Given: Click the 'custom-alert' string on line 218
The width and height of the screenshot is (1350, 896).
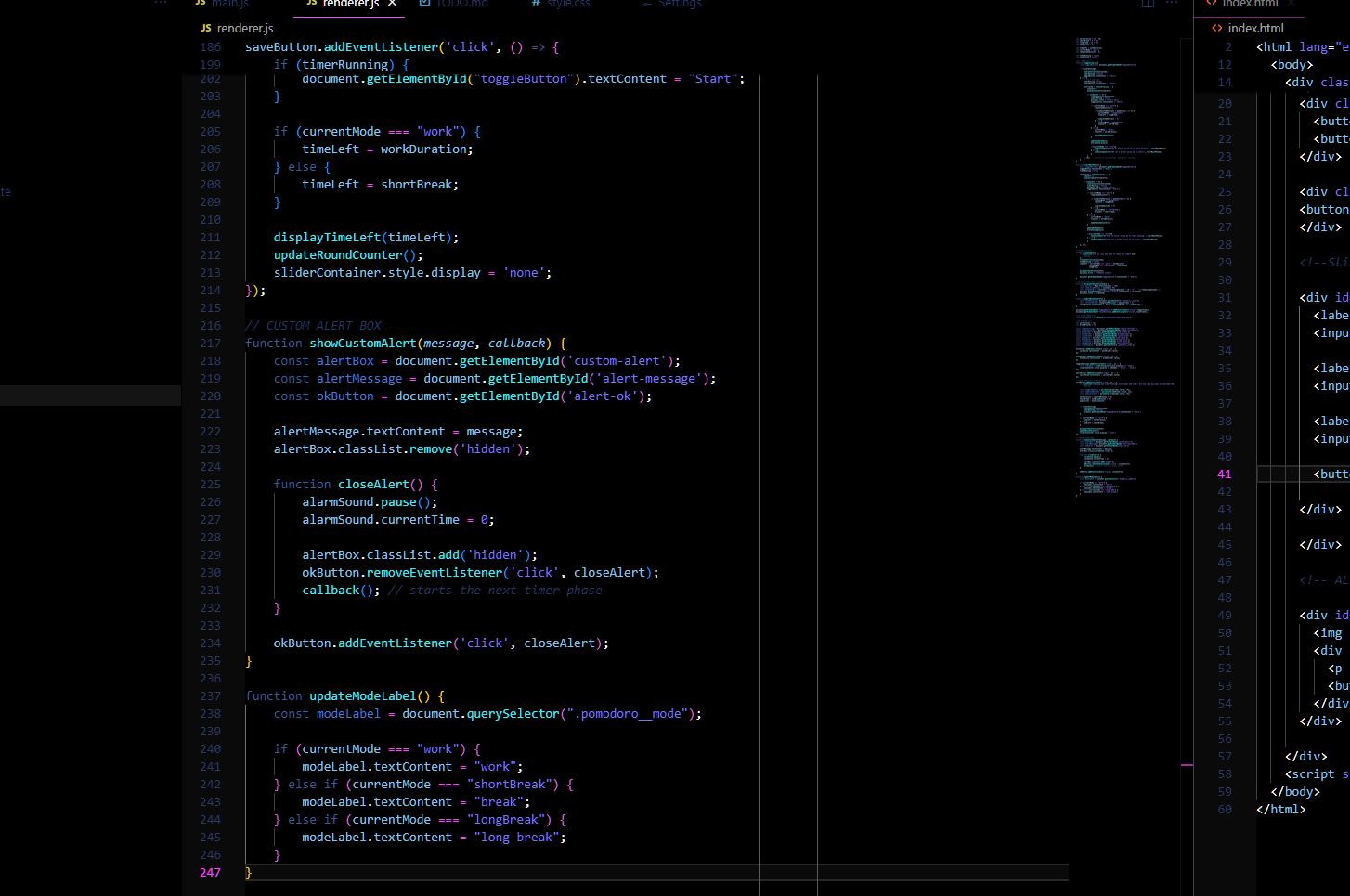Looking at the screenshot, I should coord(617,361).
